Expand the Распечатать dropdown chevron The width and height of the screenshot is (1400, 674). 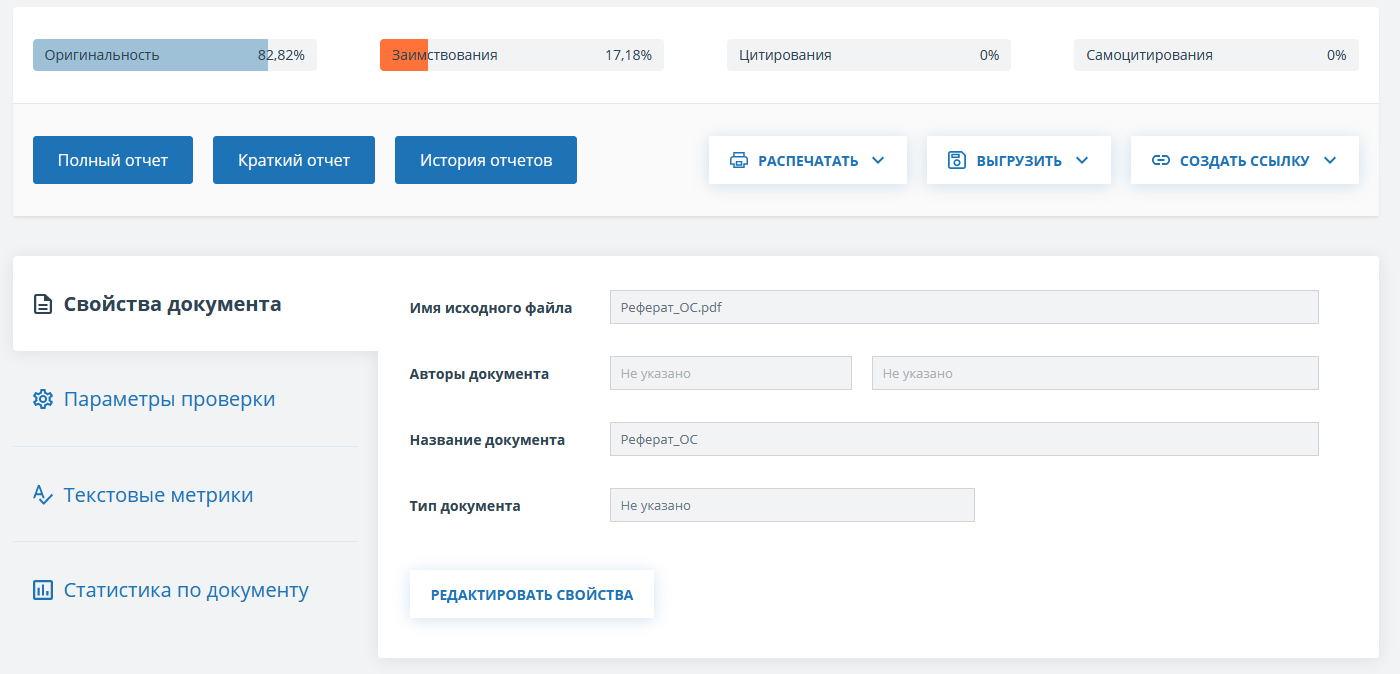(878, 160)
